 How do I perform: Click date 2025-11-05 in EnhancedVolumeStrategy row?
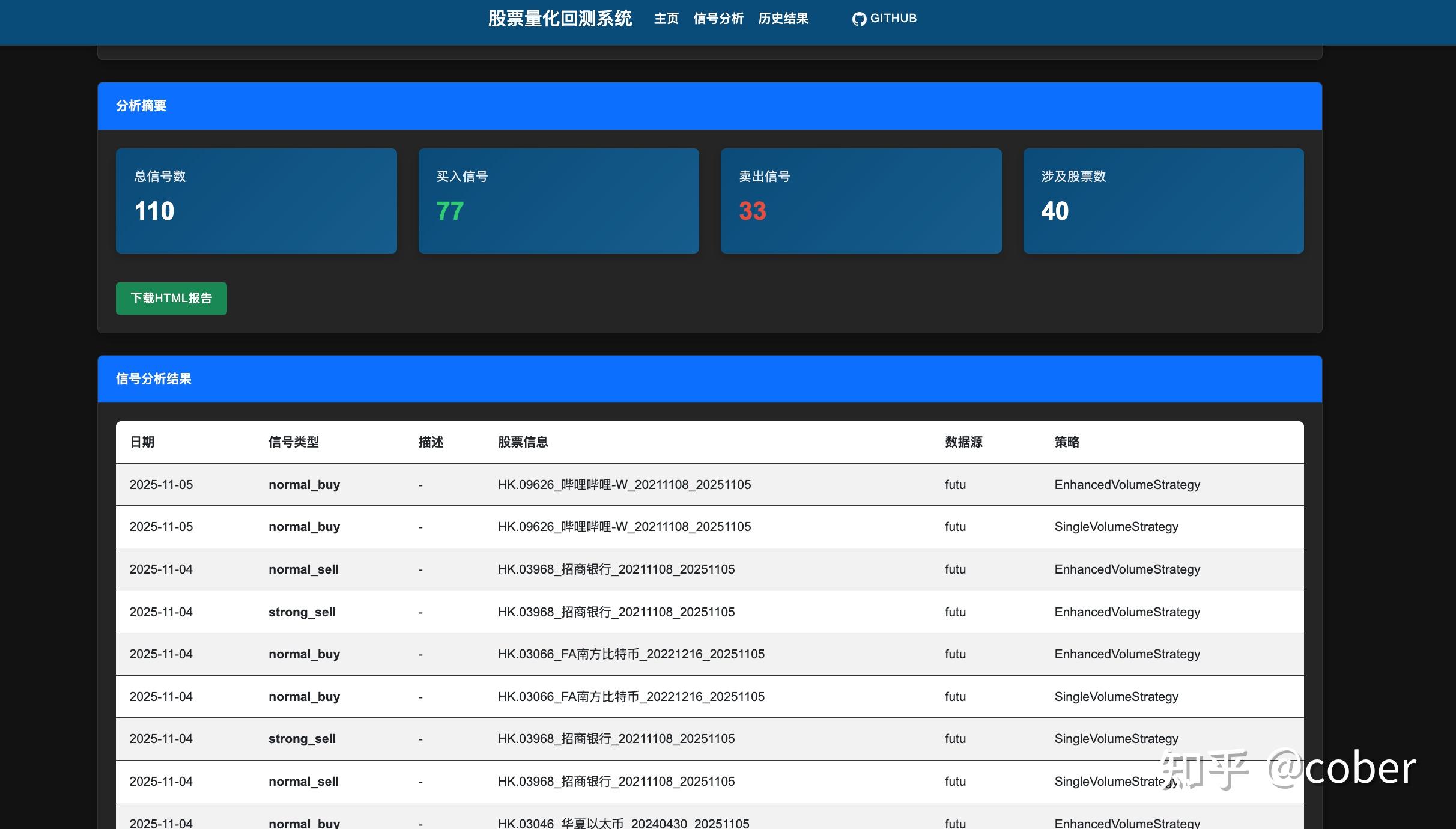[x=161, y=485]
